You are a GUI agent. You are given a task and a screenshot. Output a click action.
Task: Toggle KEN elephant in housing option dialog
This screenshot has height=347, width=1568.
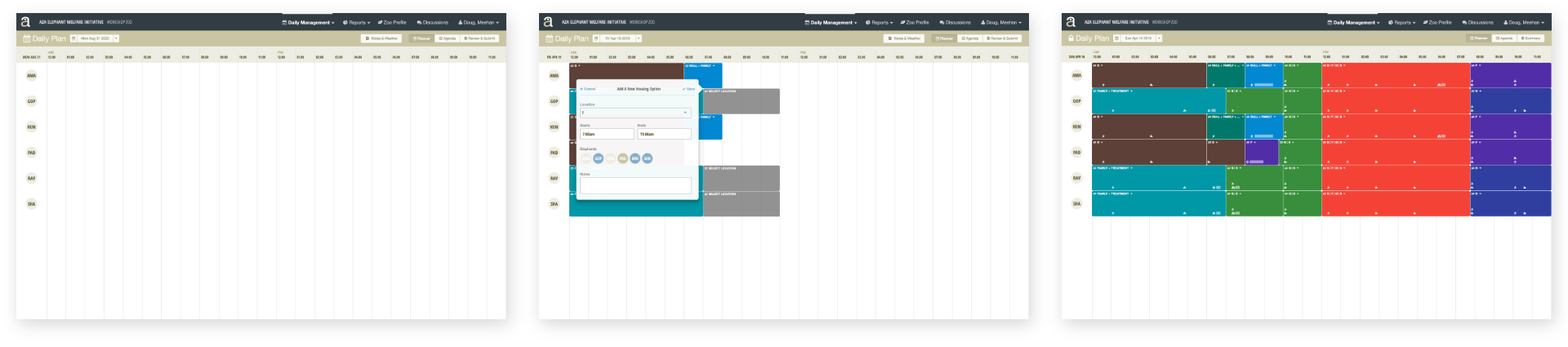[610, 158]
